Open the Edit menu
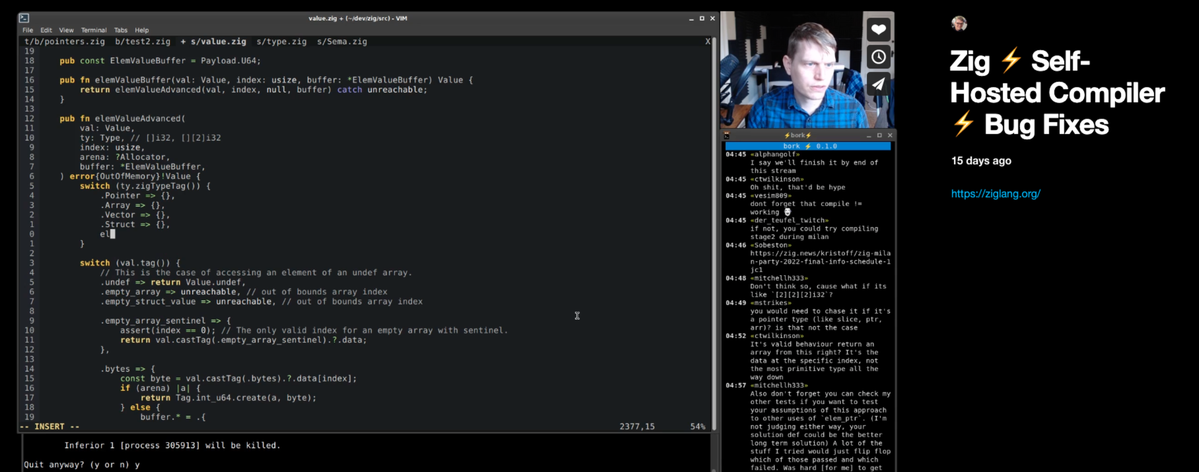 click(x=47, y=30)
